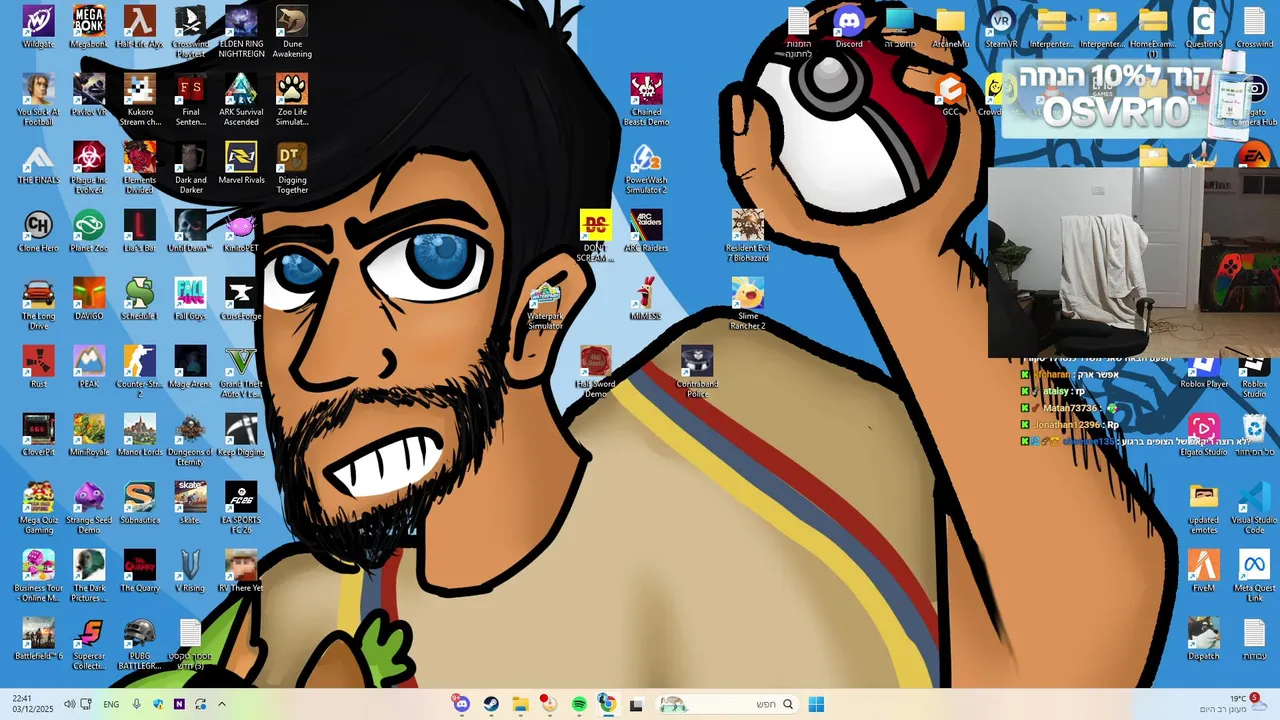Open the CurseForge shortcut

[241, 300]
